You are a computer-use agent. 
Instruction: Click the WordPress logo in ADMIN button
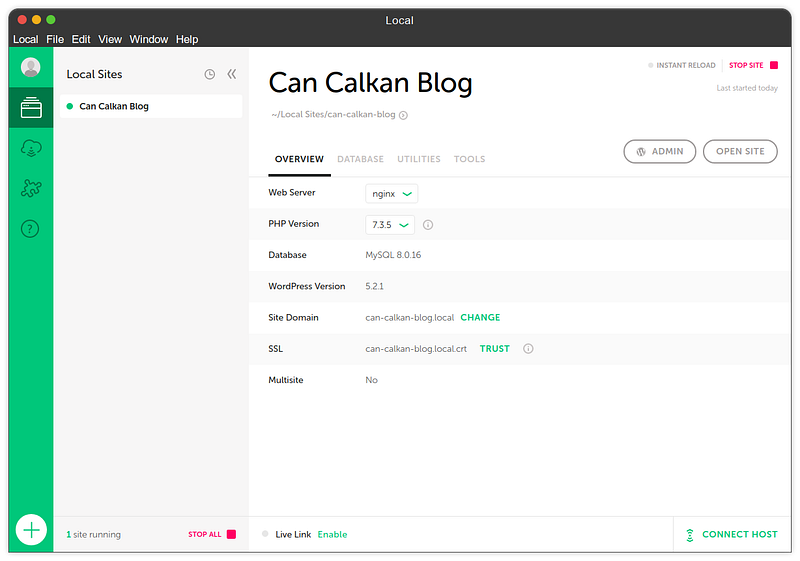(x=641, y=152)
